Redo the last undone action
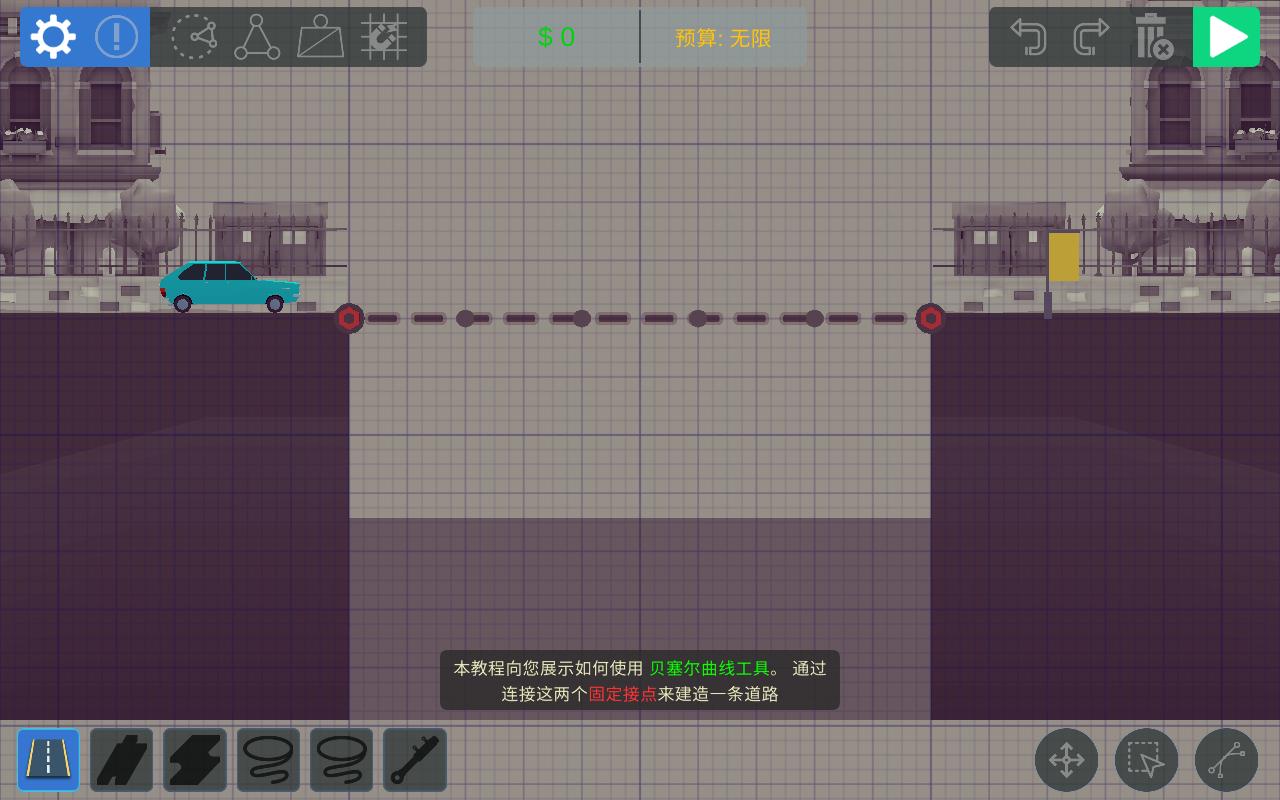1280x800 pixels. click(1090, 37)
